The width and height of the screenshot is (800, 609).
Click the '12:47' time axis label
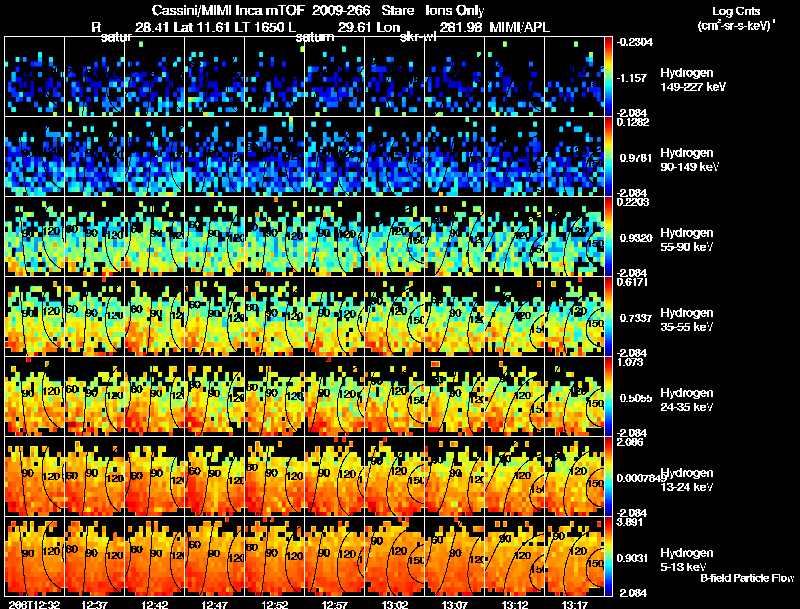[x=214, y=604]
